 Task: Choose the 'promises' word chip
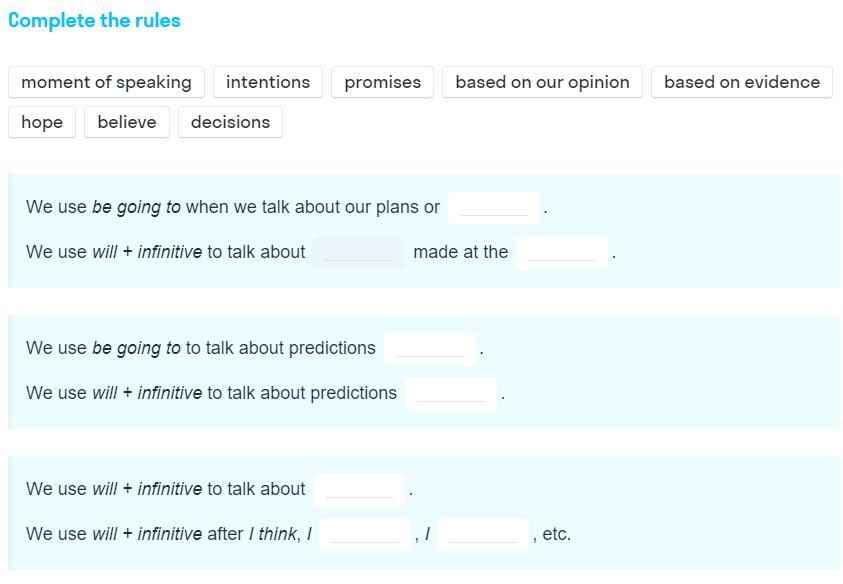[x=382, y=82]
